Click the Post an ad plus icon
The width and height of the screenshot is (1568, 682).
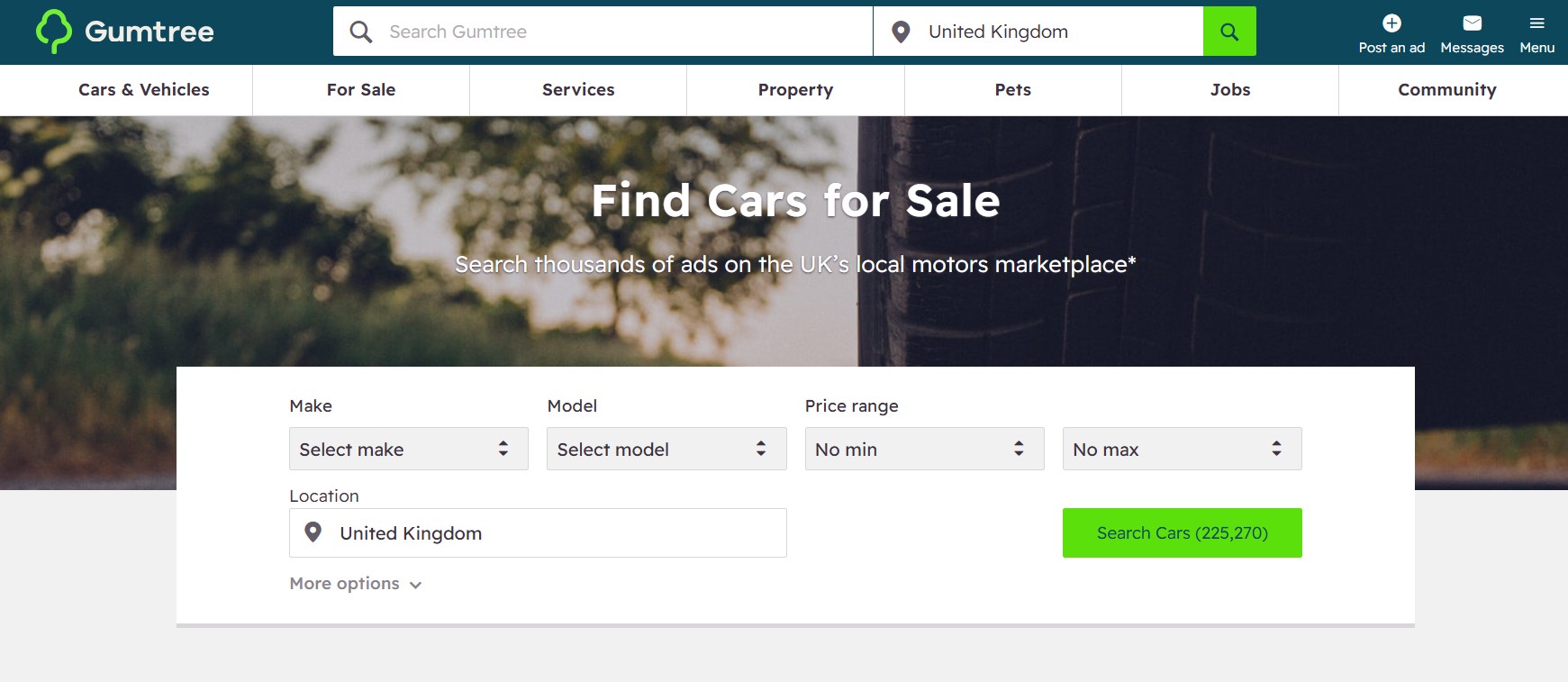click(1391, 23)
